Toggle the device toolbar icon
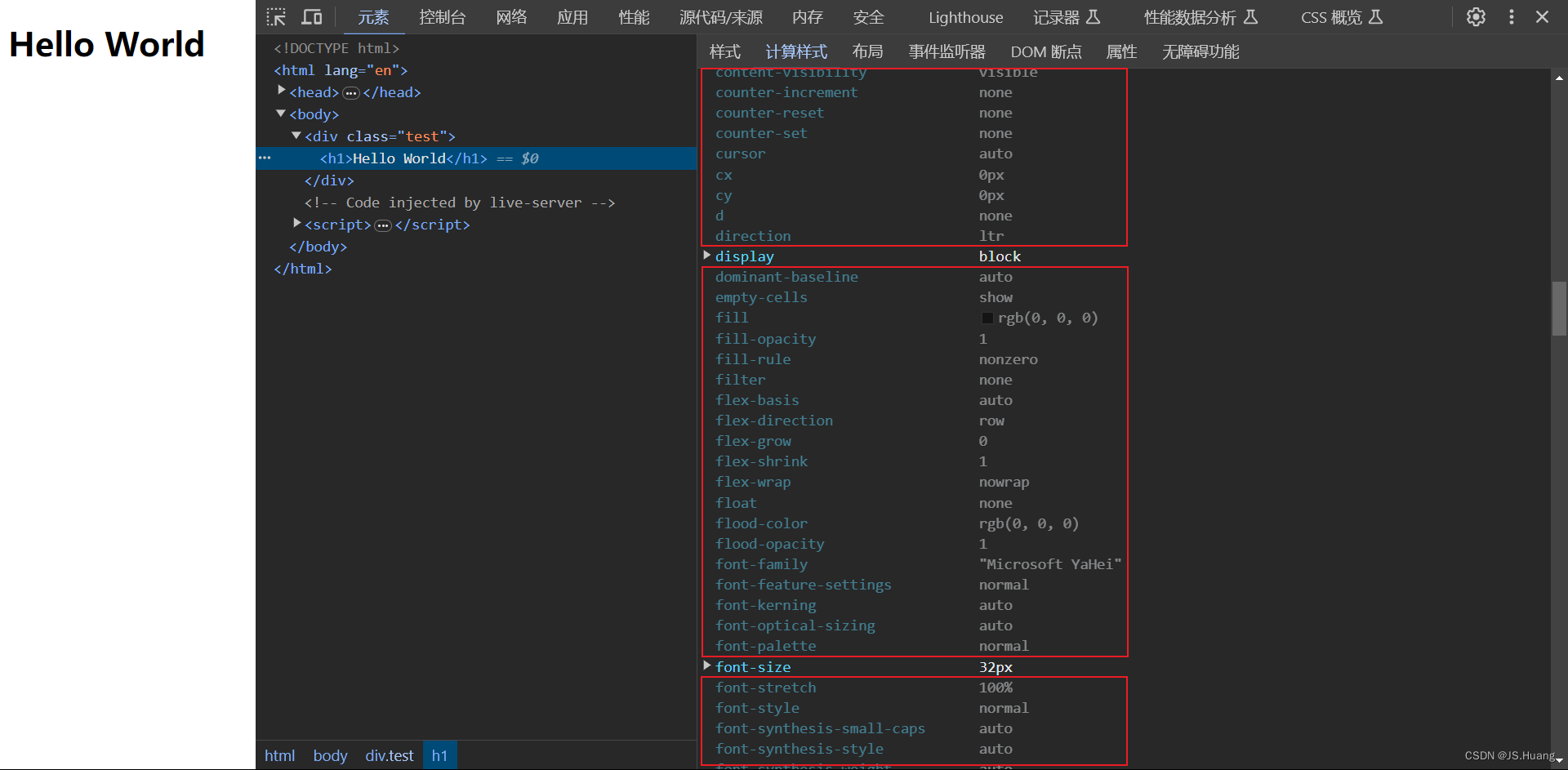 (312, 17)
